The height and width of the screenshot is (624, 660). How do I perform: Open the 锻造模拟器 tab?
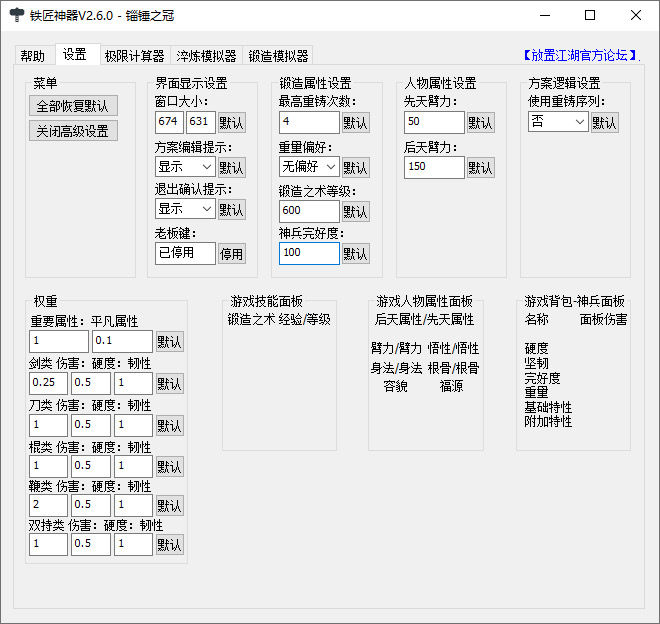pyautogui.click(x=278, y=56)
